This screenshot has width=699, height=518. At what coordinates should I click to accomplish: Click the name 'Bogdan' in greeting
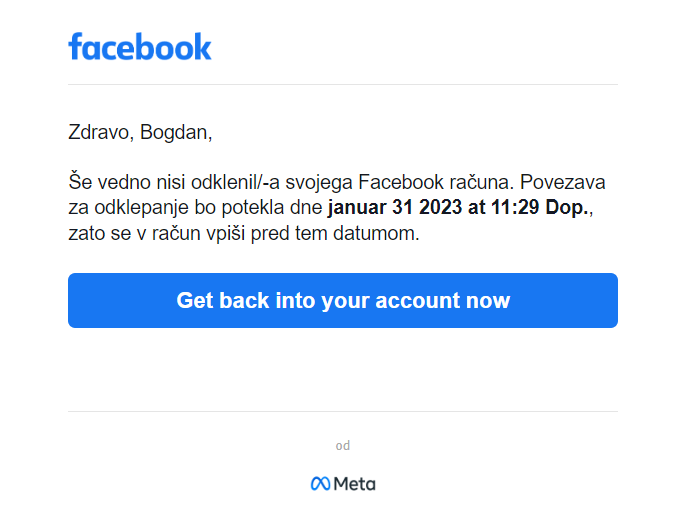174,132
